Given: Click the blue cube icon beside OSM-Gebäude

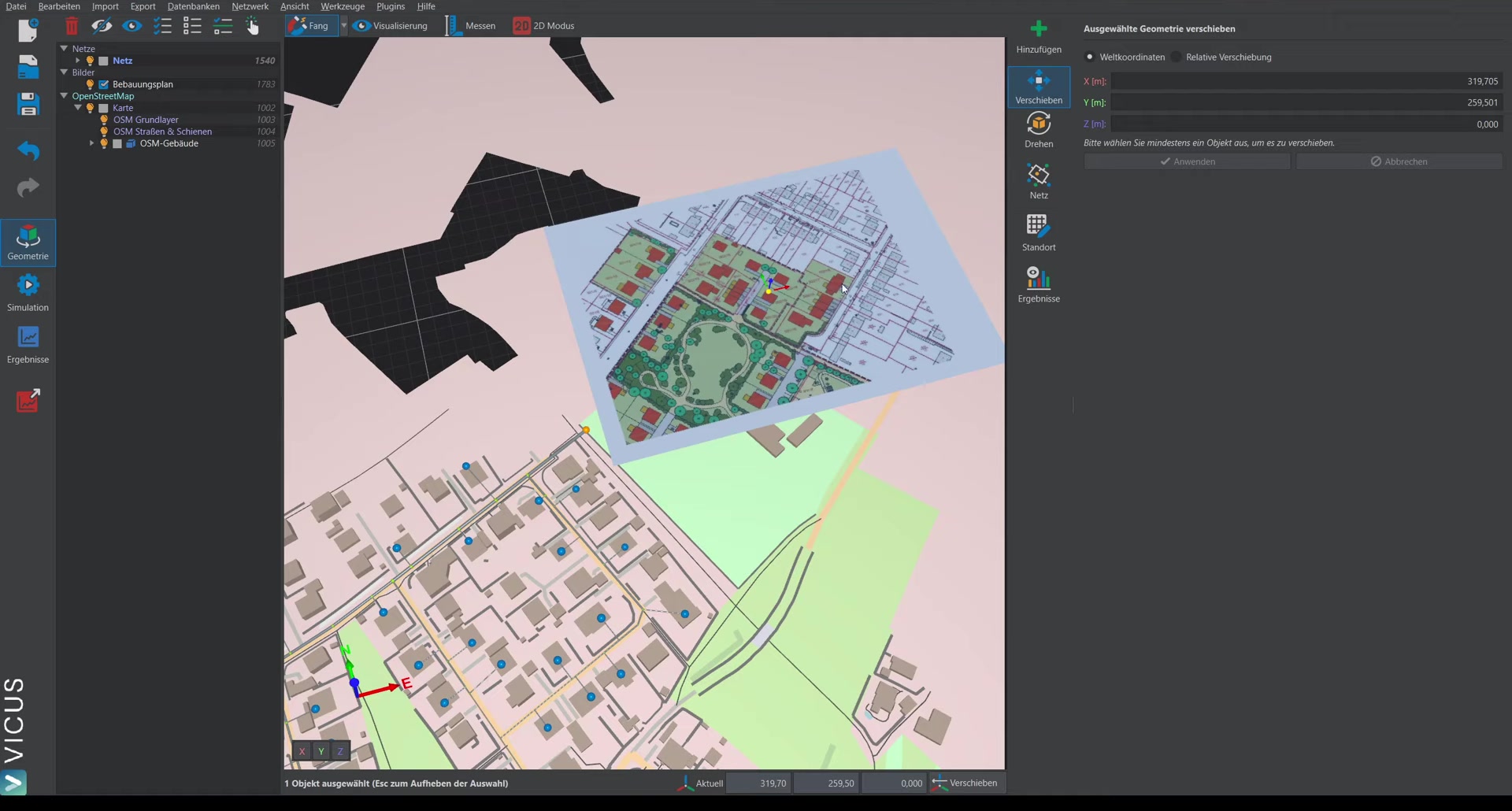Looking at the screenshot, I should tap(132, 144).
